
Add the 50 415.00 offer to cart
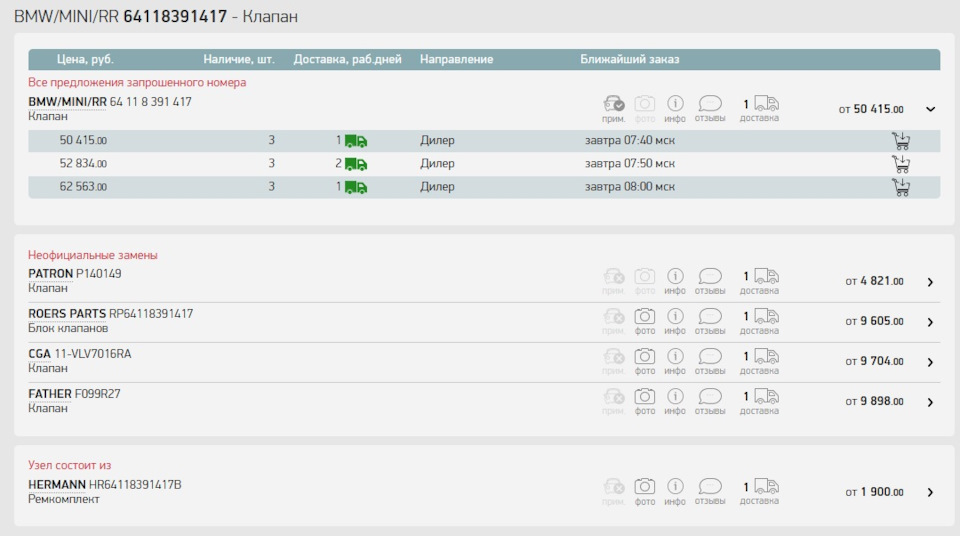tap(901, 141)
